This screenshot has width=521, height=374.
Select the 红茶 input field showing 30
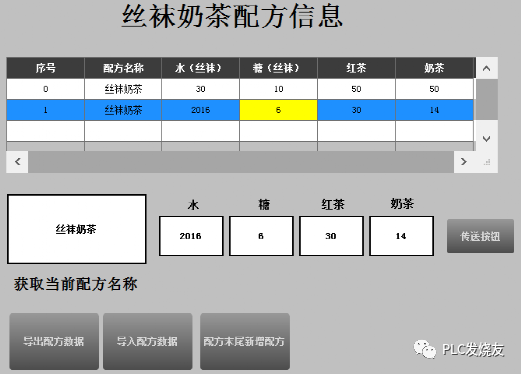[x=331, y=236]
